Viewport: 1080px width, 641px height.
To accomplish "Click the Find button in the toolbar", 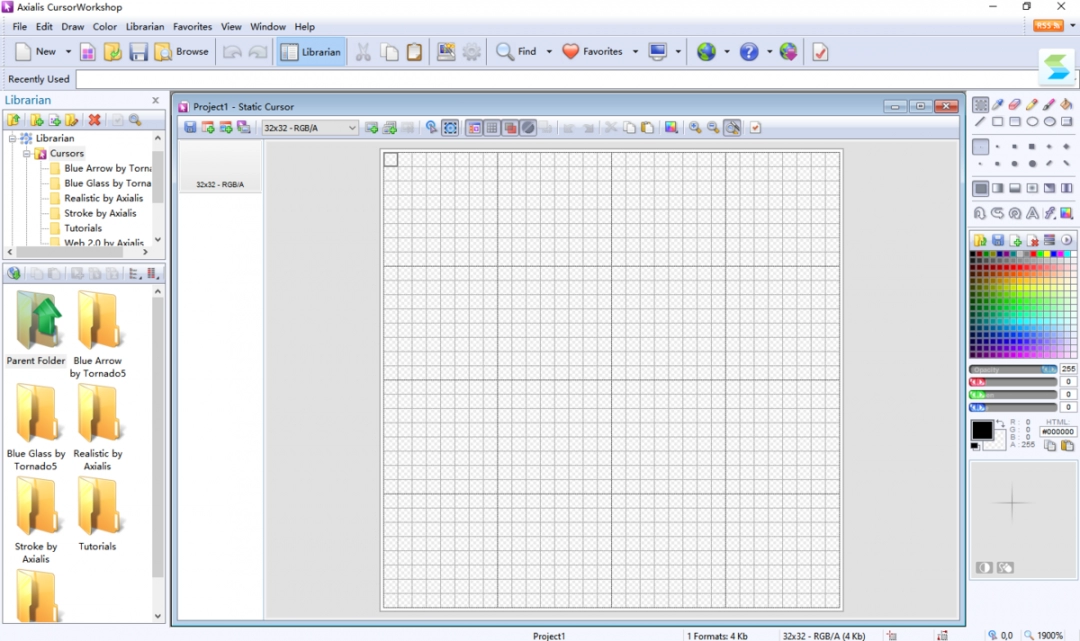I will (516, 52).
